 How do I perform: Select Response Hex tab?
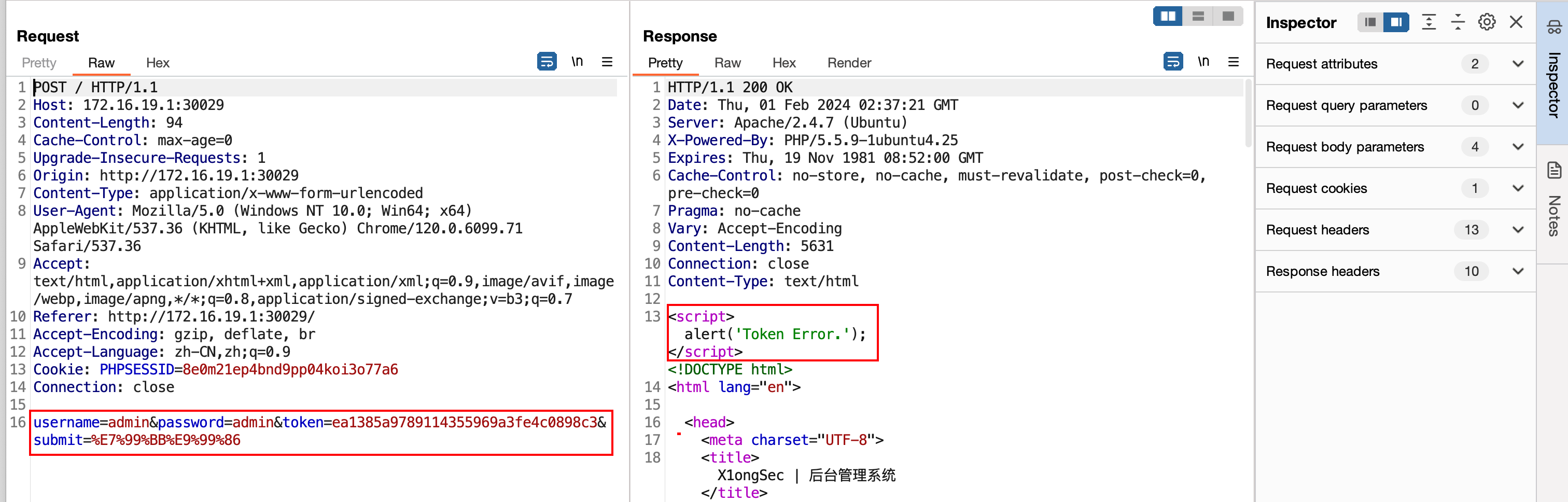click(784, 63)
